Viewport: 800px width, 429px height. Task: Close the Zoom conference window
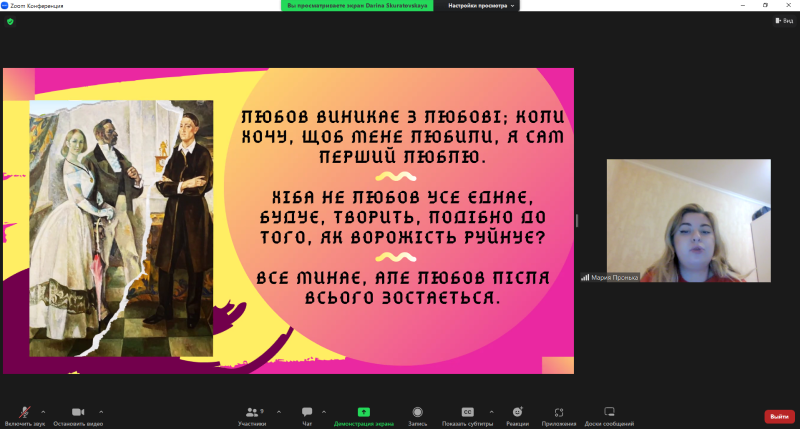[x=788, y=5]
